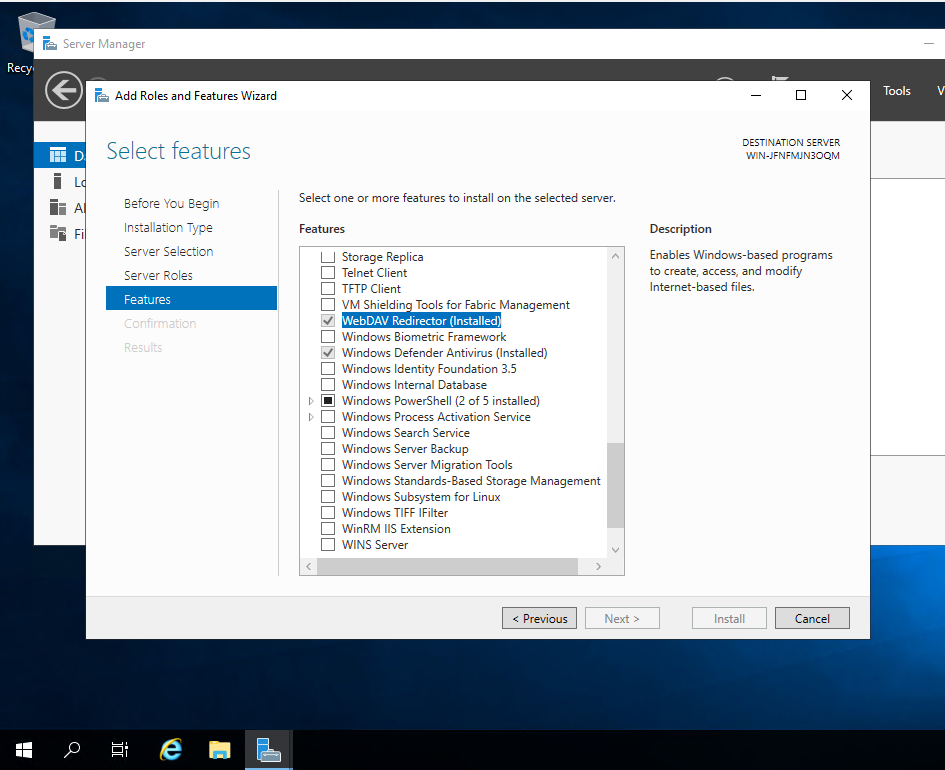Tick the Windows Search Service checkbox
Image resolution: width=945 pixels, height=770 pixels.
328,433
